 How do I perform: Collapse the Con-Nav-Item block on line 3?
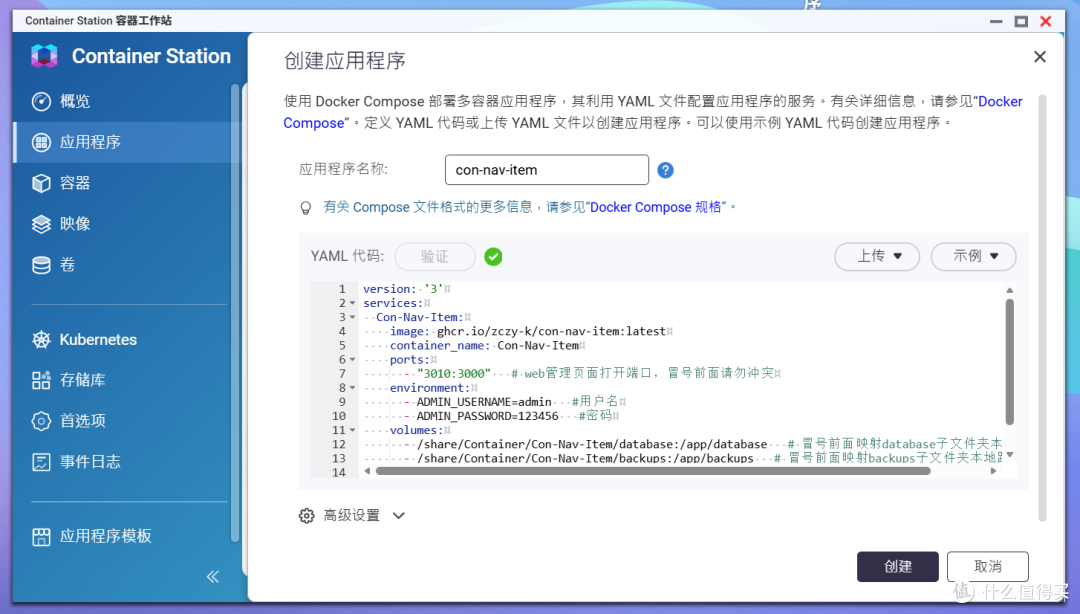(353, 317)
